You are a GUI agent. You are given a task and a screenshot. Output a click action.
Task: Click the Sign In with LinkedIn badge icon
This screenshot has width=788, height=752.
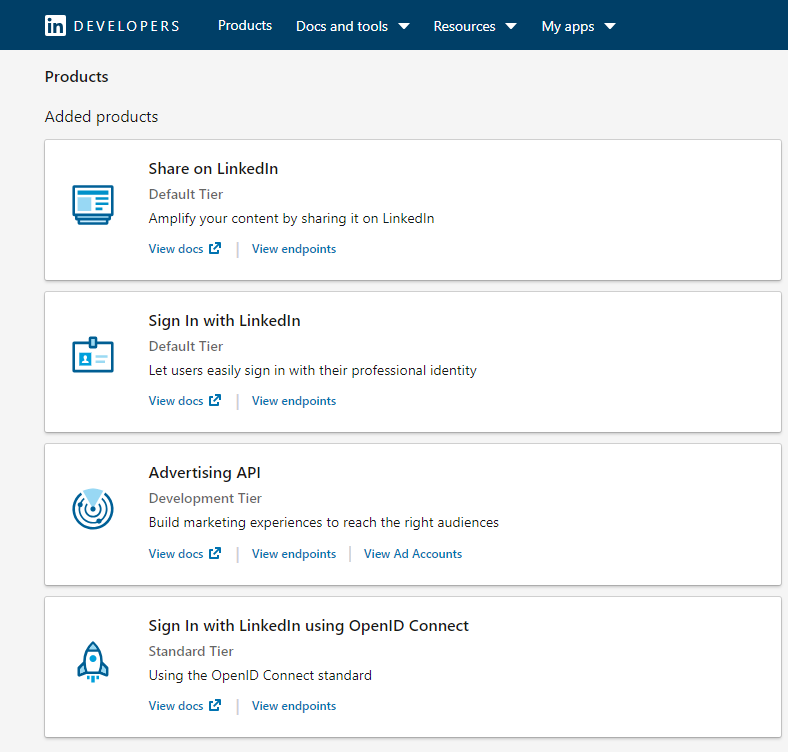(x=93, y=355)
